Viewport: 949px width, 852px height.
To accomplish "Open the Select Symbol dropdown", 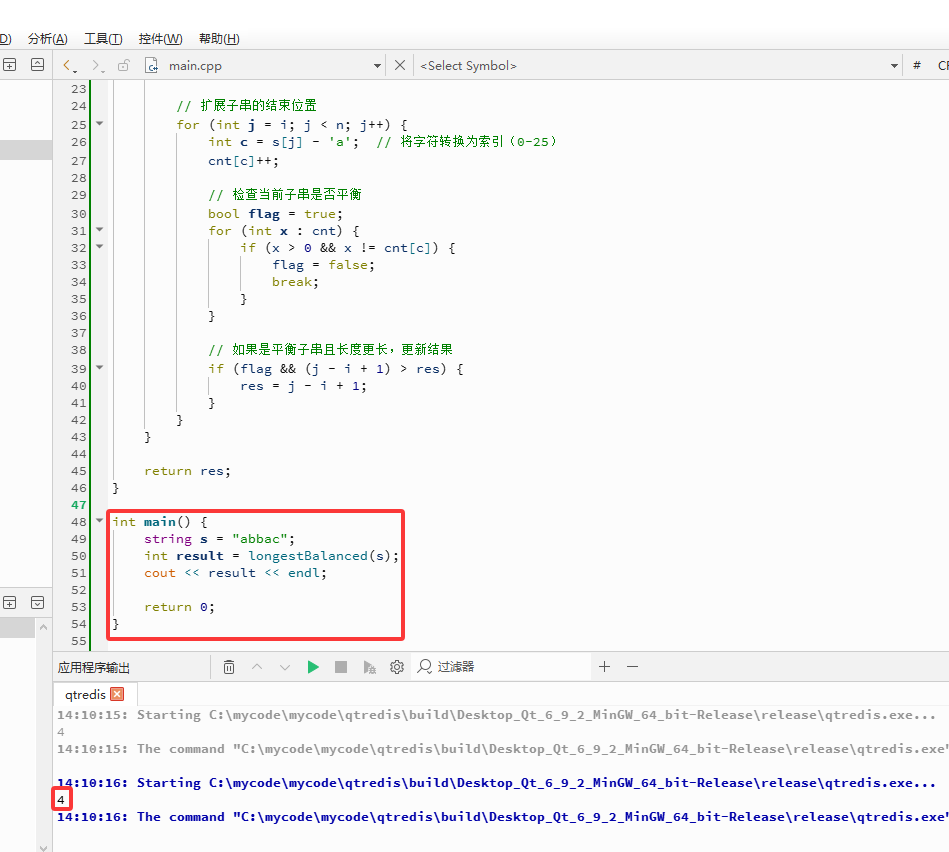I will point(894,66).
